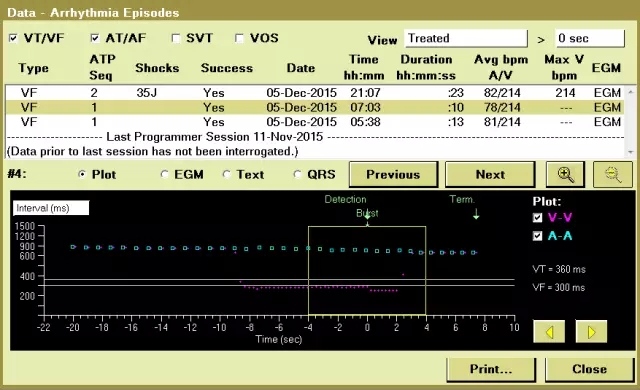This screenshot has height=390, width=640.
Task: Go to the Next episode
Action: tap(490, 175)
